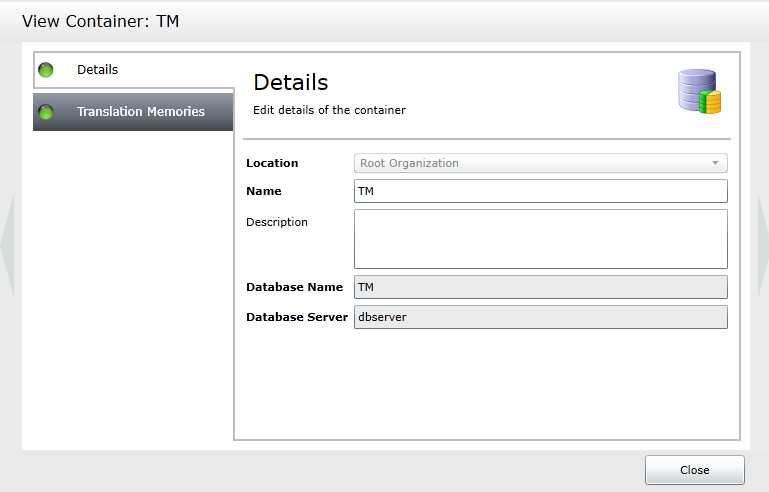Image resolution: width=769 pixels, height=492 pixels.
Task: Click the Database Server field showing dbserver
Action: [x=540, y=317]
